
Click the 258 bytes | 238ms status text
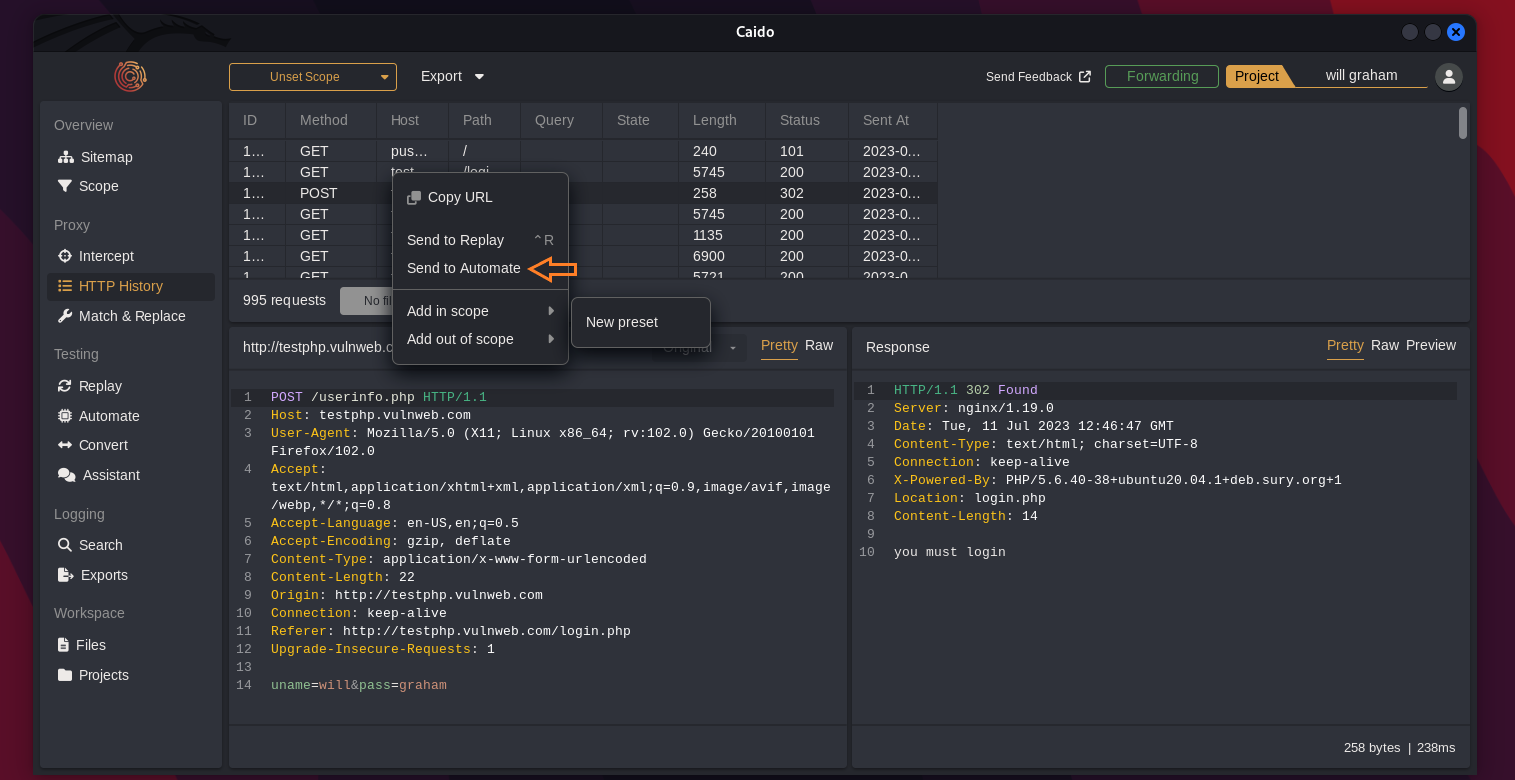(1400, 748)
